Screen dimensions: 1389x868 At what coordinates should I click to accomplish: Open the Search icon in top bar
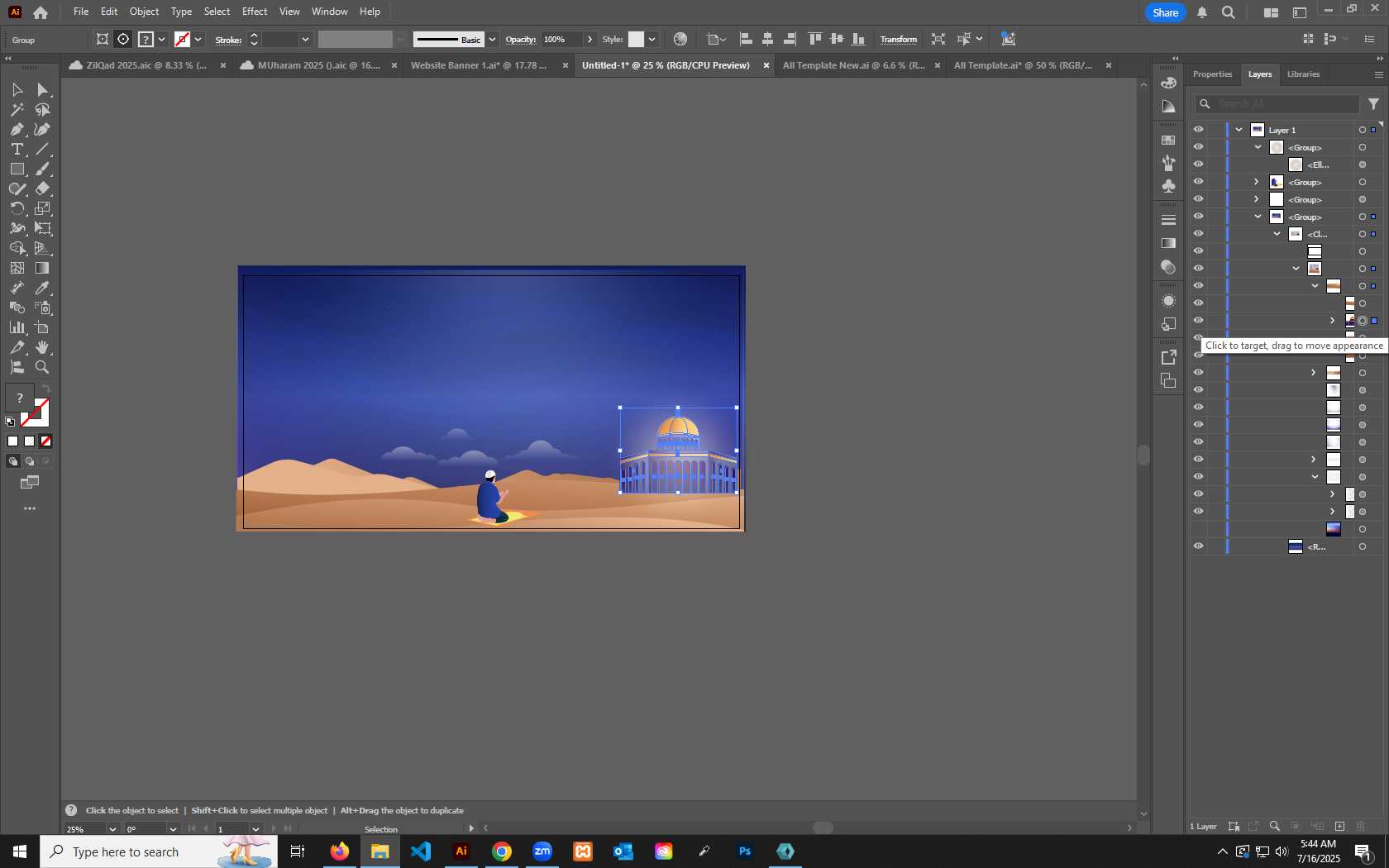1229,12
